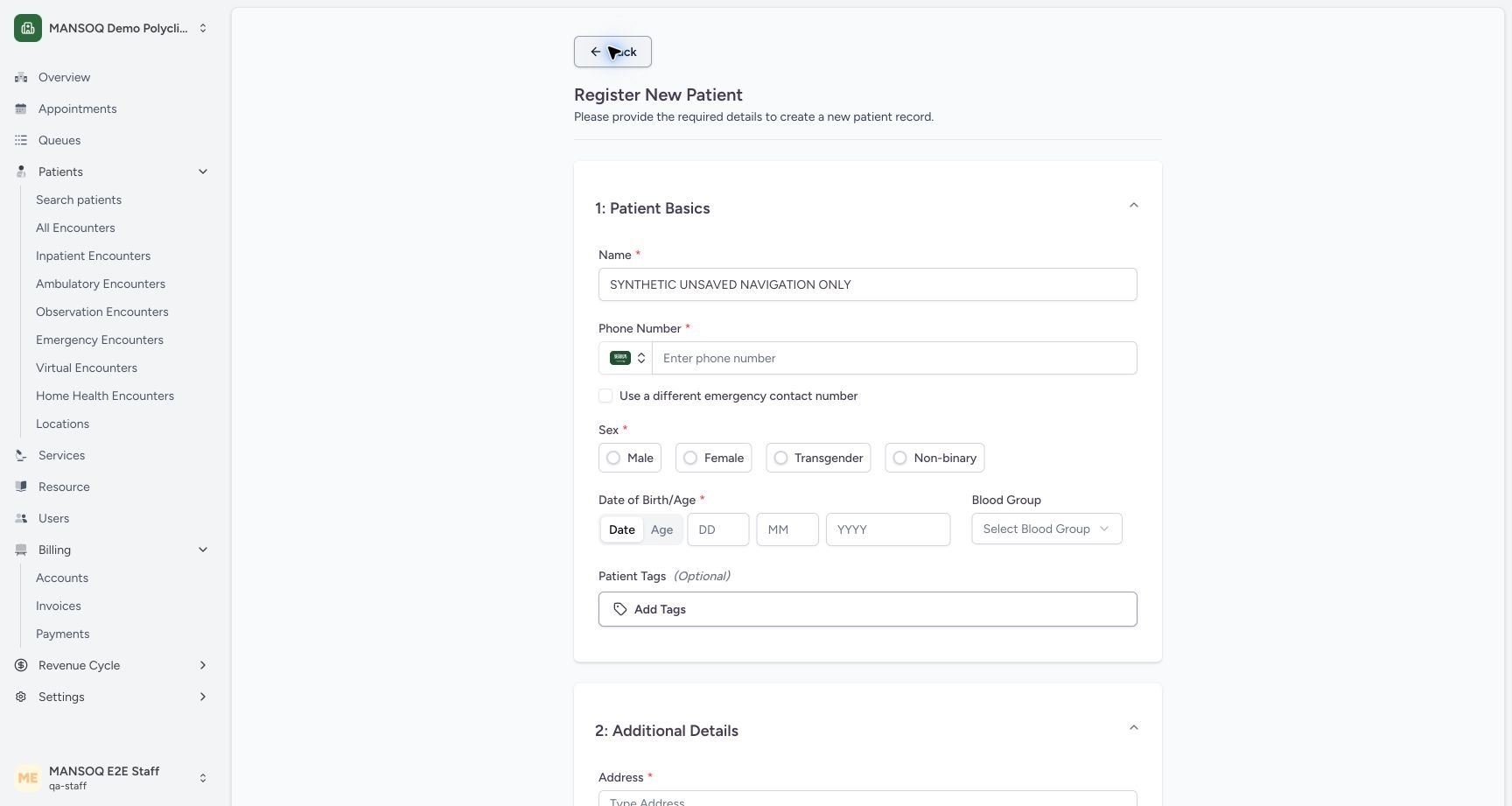Image resolution: width=1512 pixels, height=806 pixels.
Task: Check 'Use a different emergency contact number'
Action: pos(605,396)
